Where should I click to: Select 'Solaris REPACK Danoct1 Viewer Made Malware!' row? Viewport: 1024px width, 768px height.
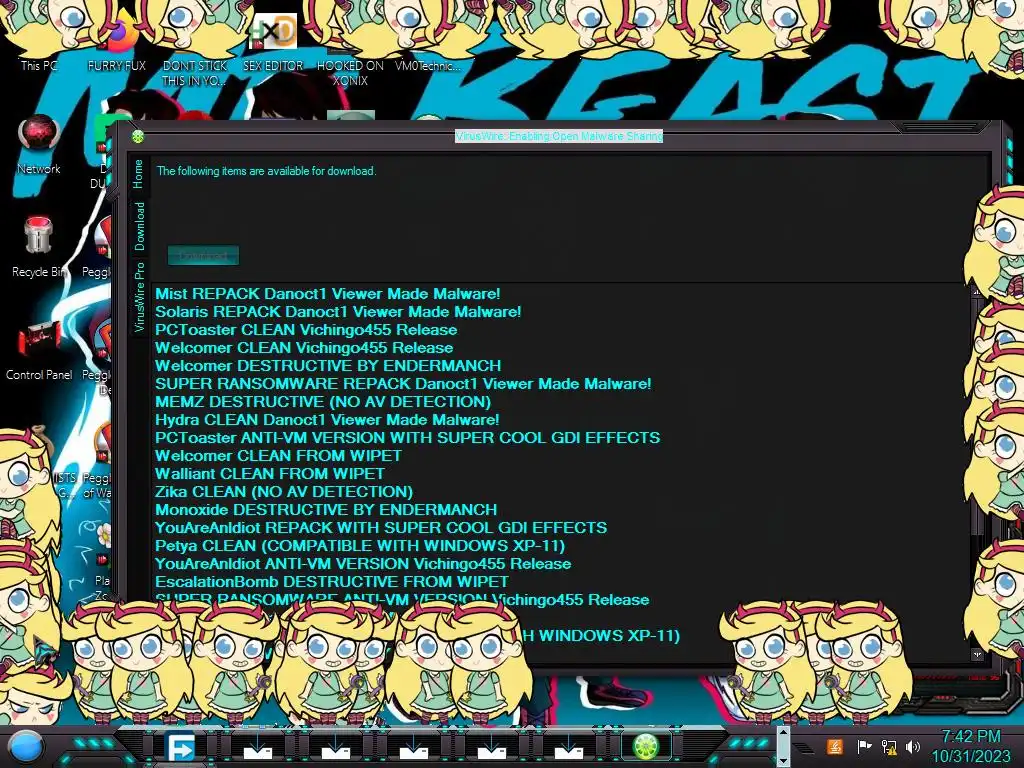point(338,312)
